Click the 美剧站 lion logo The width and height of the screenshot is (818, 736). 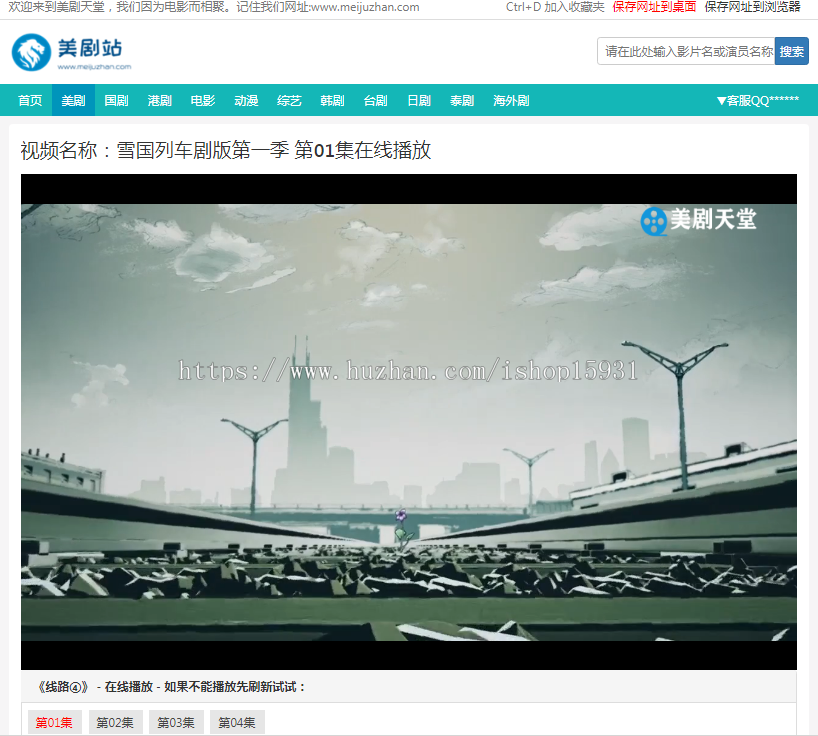(x=71, y=52)
